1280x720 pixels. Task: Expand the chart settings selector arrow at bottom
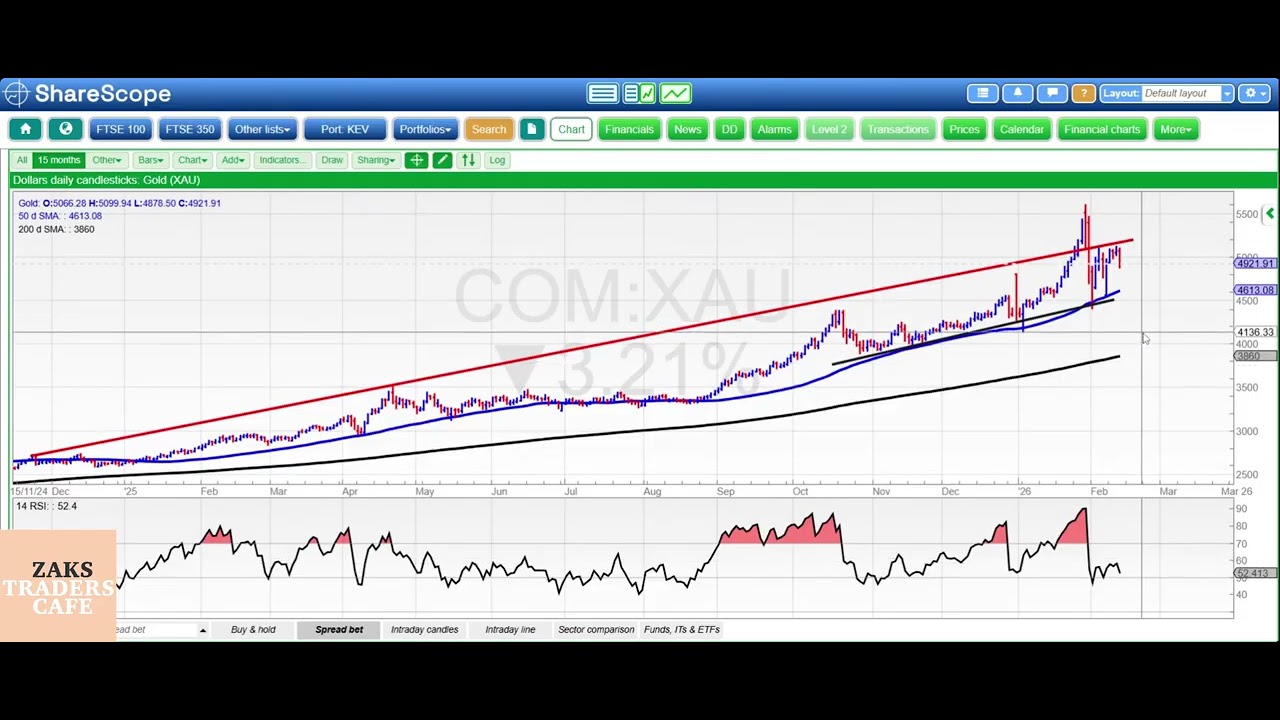[x=202, y=630]
